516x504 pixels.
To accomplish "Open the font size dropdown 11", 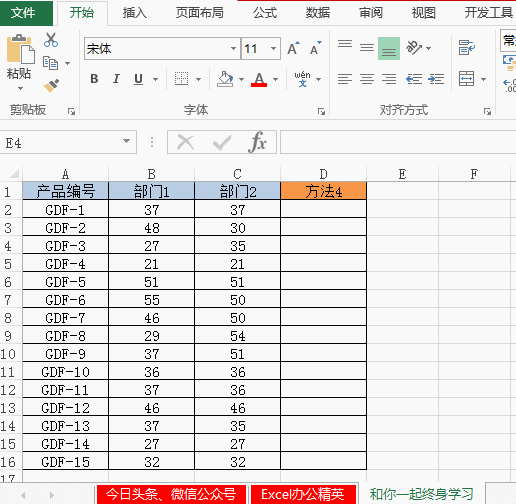I will (x=273, y=49).
